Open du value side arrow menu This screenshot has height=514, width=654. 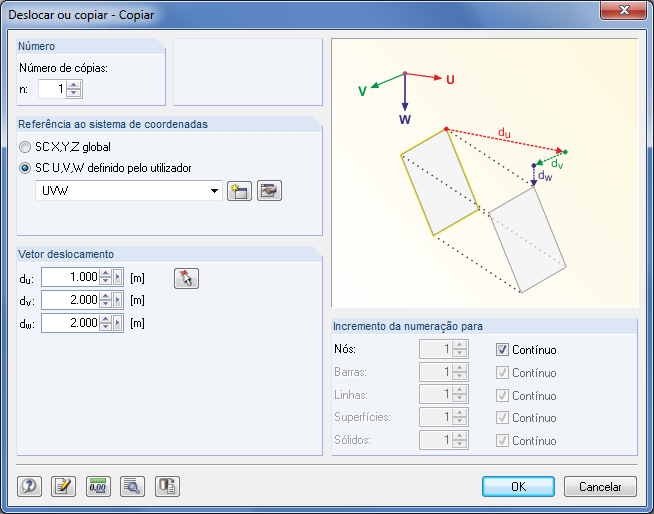coord(118,277)
